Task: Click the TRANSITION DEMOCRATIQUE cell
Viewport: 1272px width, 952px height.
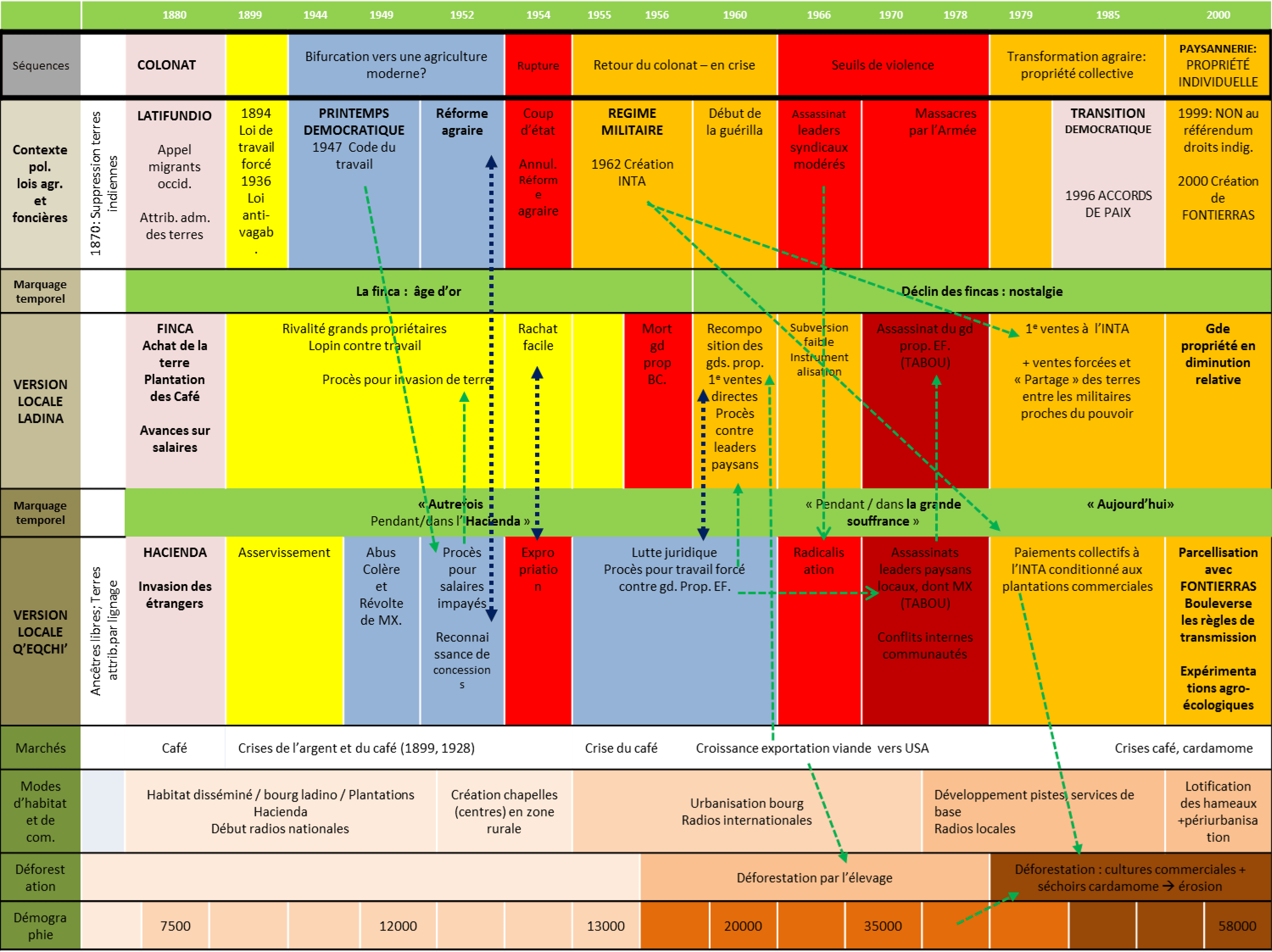Action: 1108,184
